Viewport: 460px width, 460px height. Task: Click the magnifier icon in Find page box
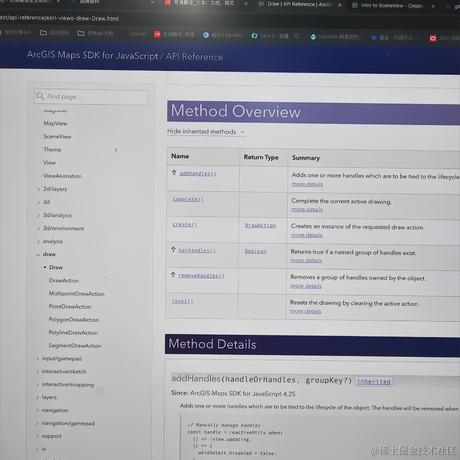pos(40,96)
